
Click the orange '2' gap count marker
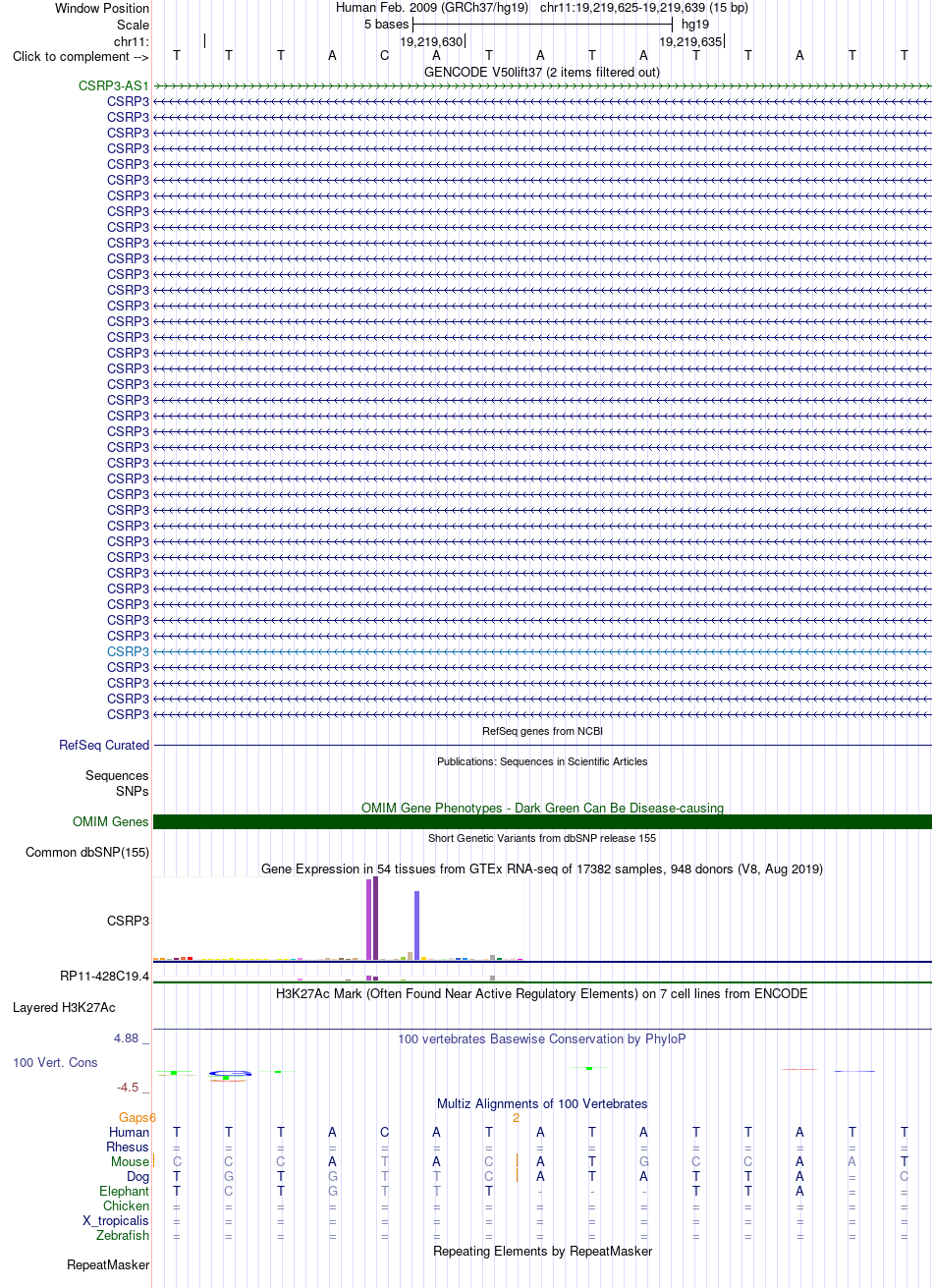coord(516,1118)
